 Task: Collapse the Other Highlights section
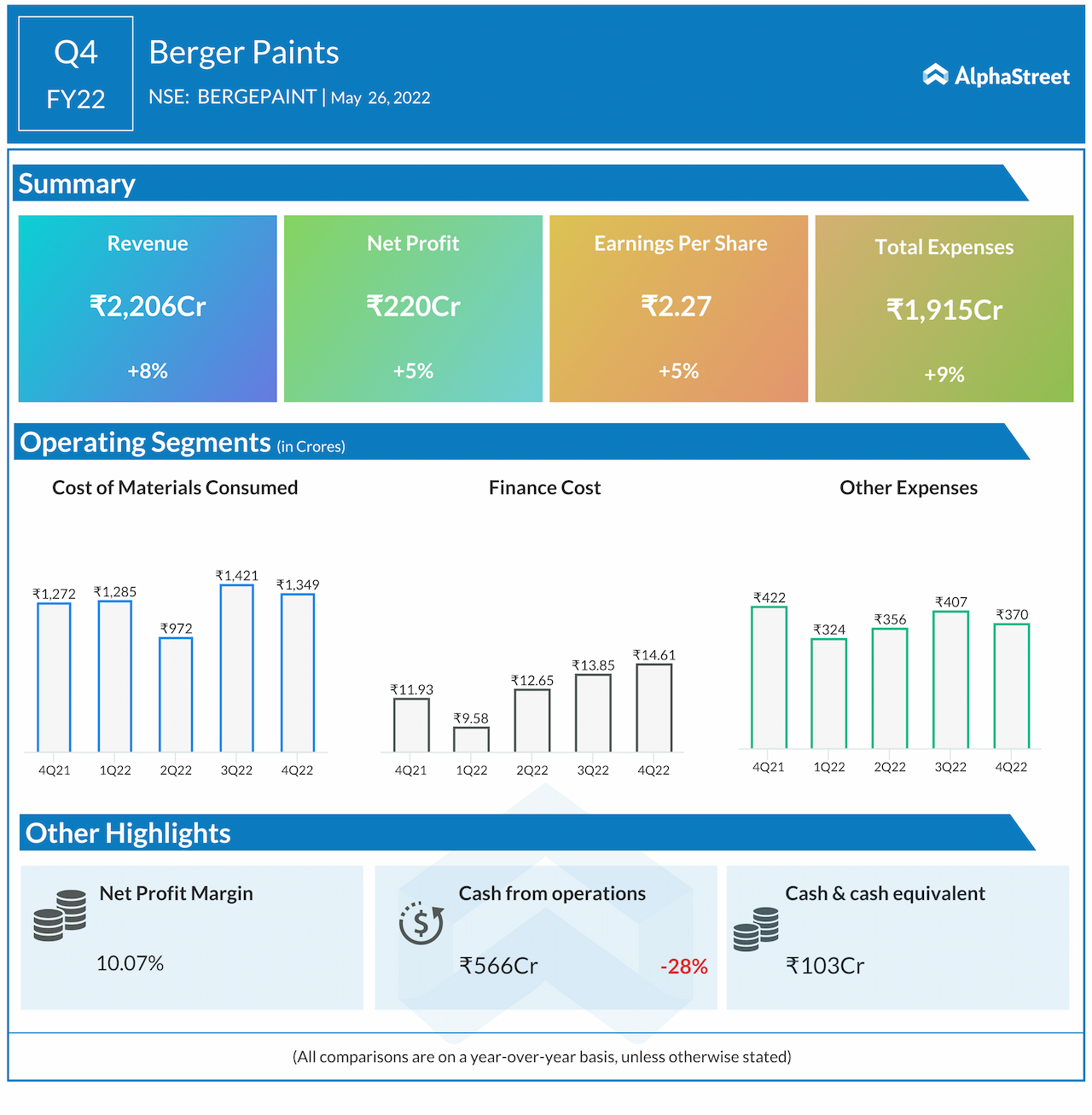click(x=127, y=833)
